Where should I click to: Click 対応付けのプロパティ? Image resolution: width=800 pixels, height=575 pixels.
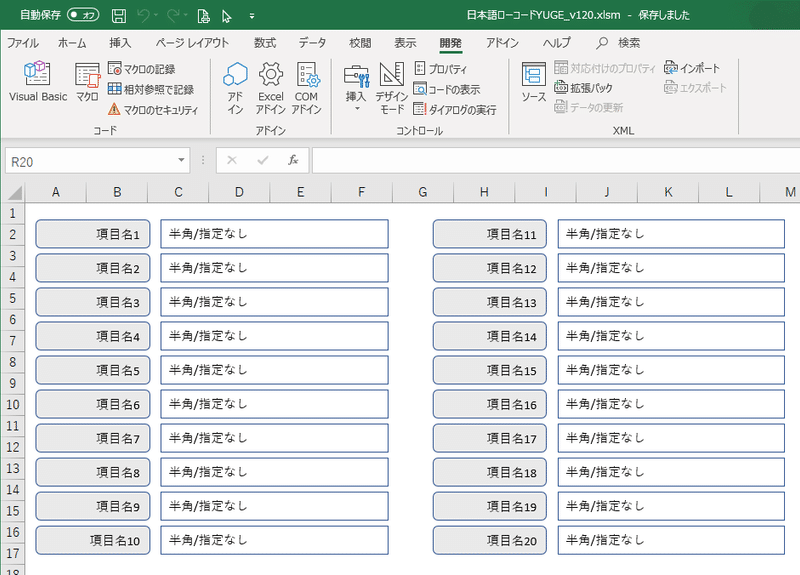(605, 68)
